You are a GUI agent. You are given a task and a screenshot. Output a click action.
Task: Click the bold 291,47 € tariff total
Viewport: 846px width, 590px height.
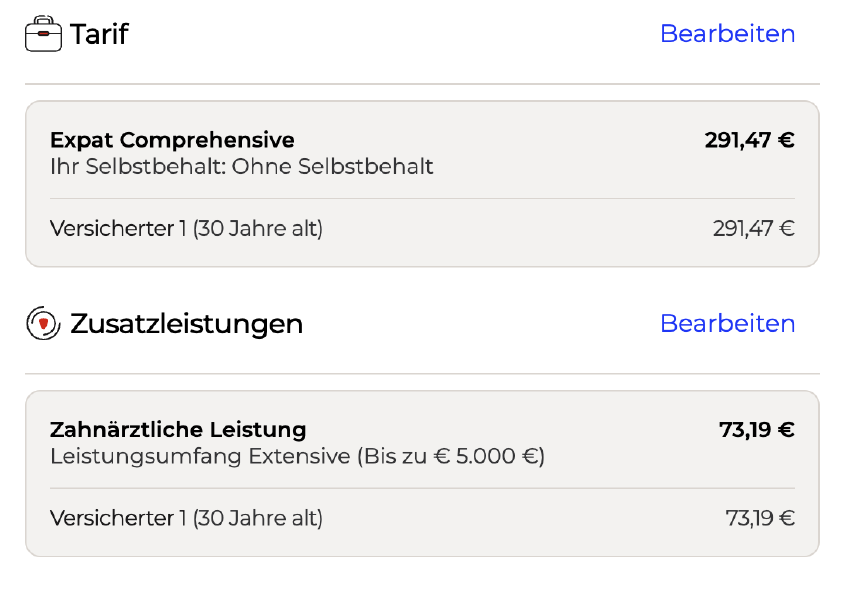click(x=749, y=140)
